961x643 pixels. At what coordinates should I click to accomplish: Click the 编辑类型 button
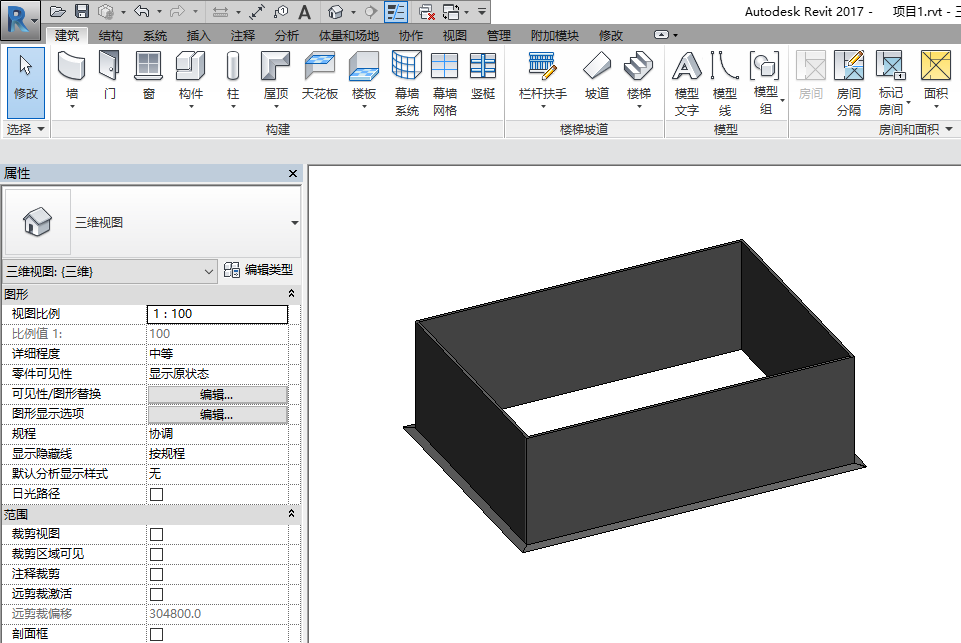click(259, 270)
